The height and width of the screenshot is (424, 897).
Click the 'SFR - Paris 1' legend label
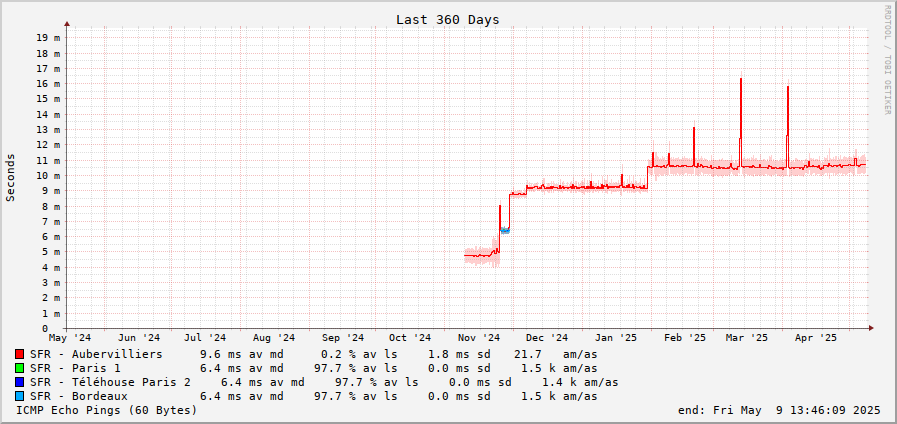click(75, 368)
